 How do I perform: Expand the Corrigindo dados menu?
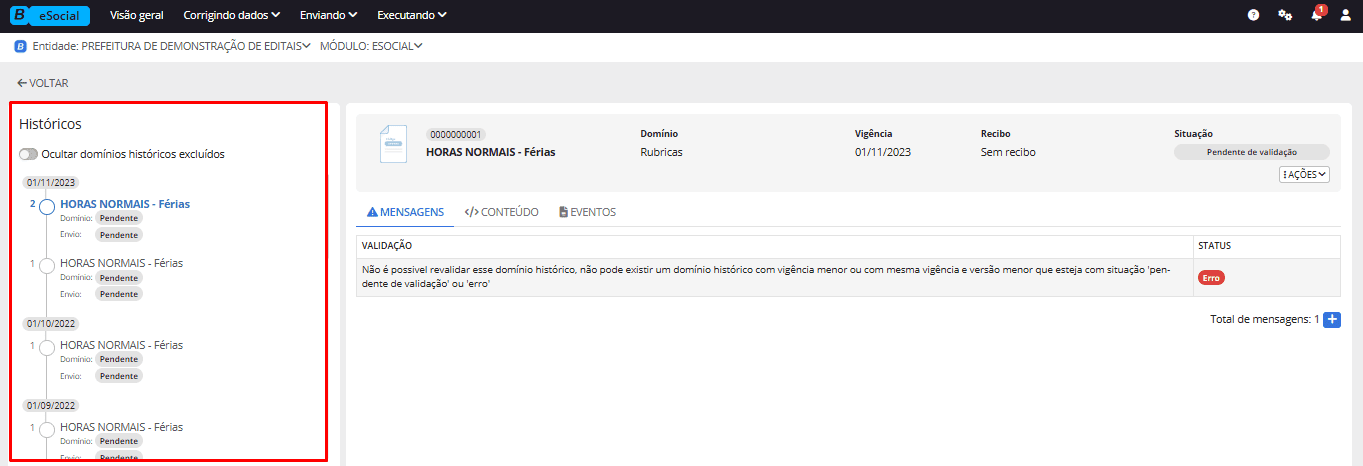pyautogui.click(x=232, y=16)
